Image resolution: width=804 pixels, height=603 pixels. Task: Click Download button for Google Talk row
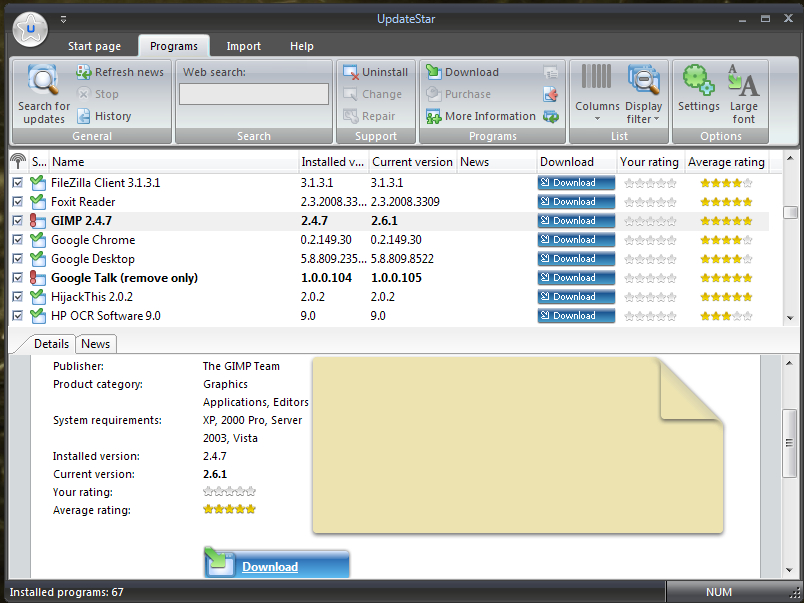576,277
